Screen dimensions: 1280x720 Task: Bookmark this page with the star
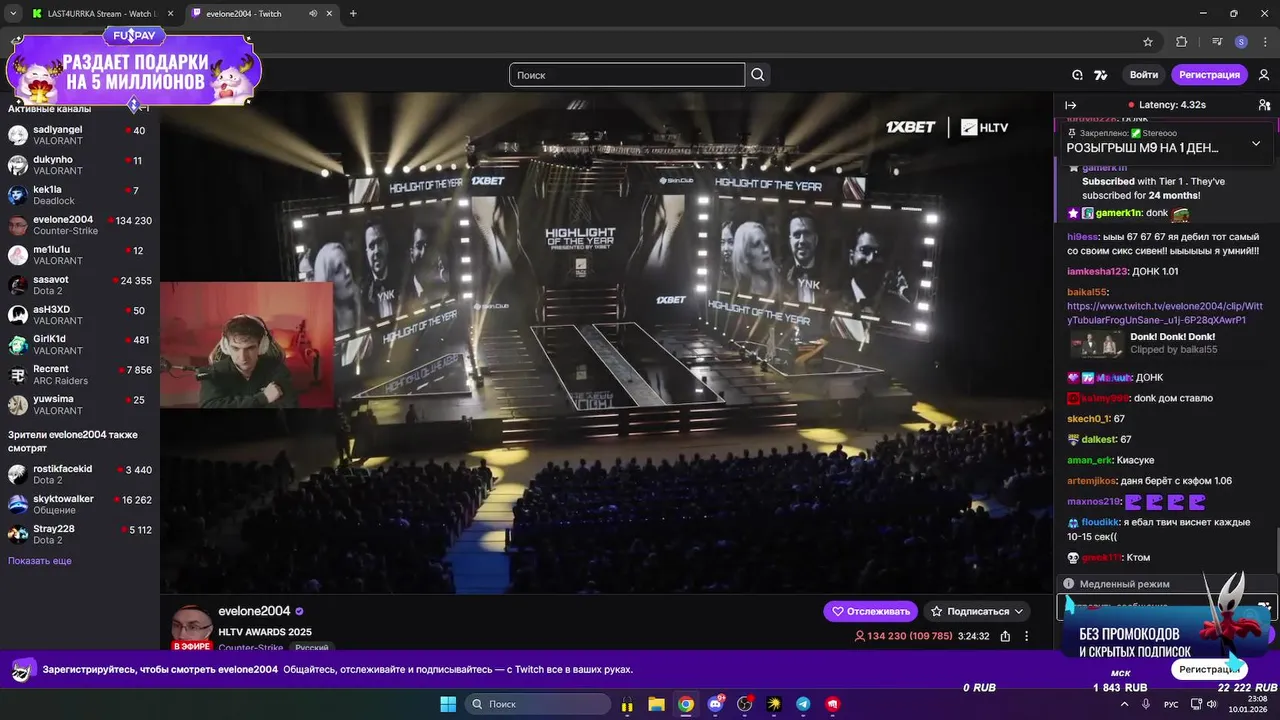pos(1148,42)
